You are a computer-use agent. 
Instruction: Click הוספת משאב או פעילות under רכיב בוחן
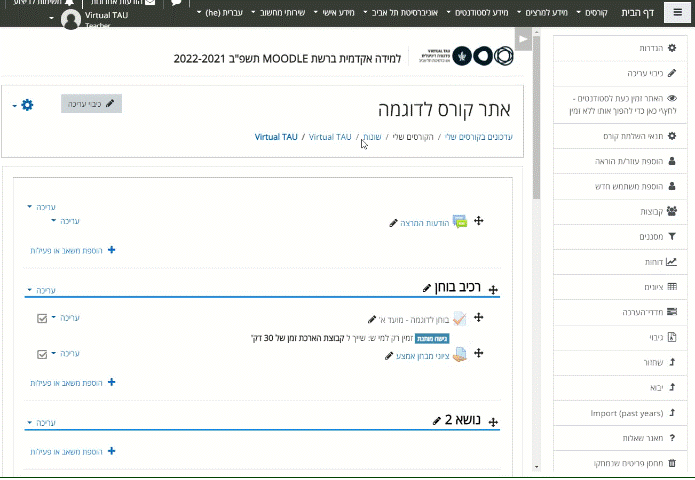73,383
